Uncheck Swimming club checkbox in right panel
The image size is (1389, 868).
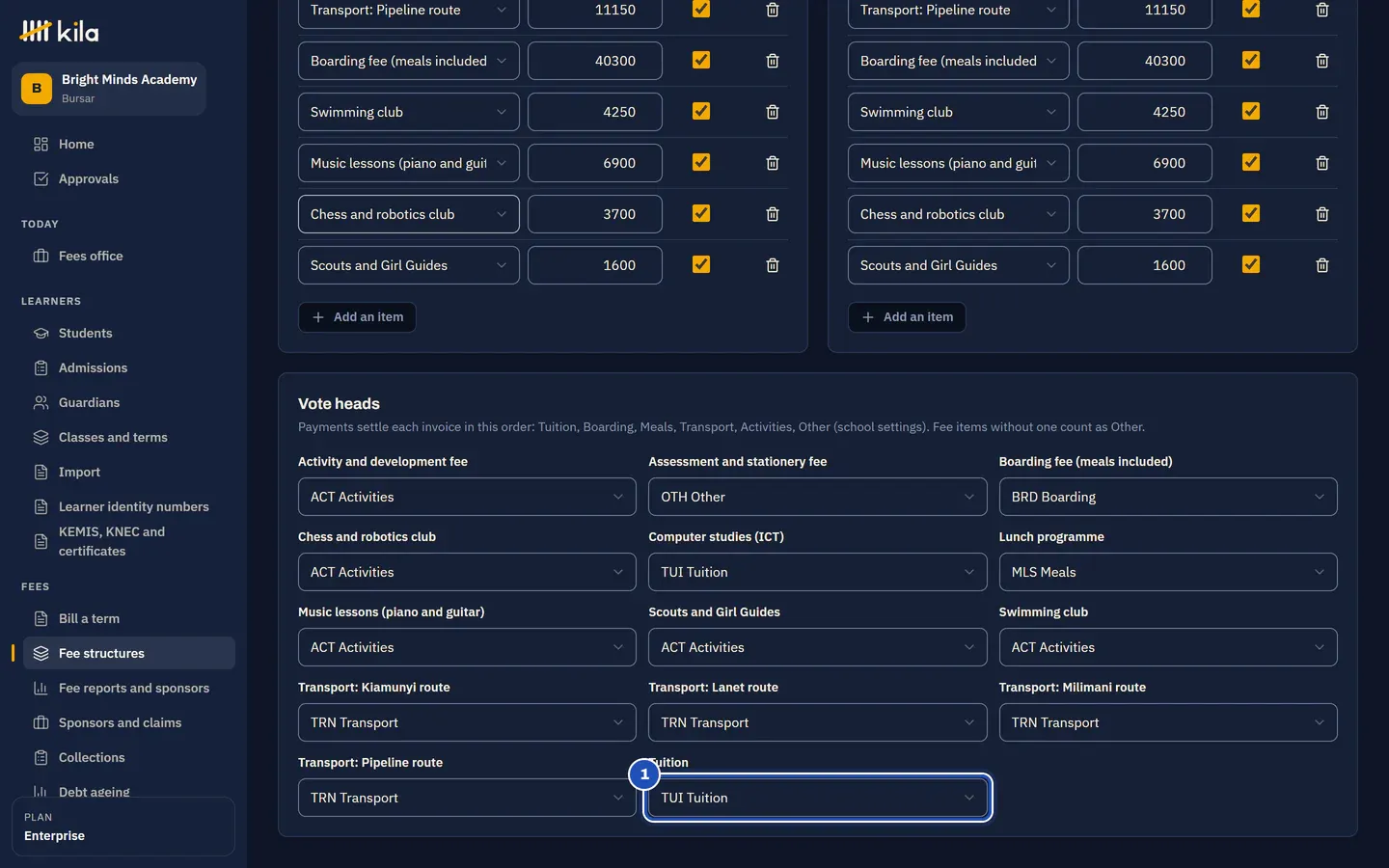(x=1251, y=111)
